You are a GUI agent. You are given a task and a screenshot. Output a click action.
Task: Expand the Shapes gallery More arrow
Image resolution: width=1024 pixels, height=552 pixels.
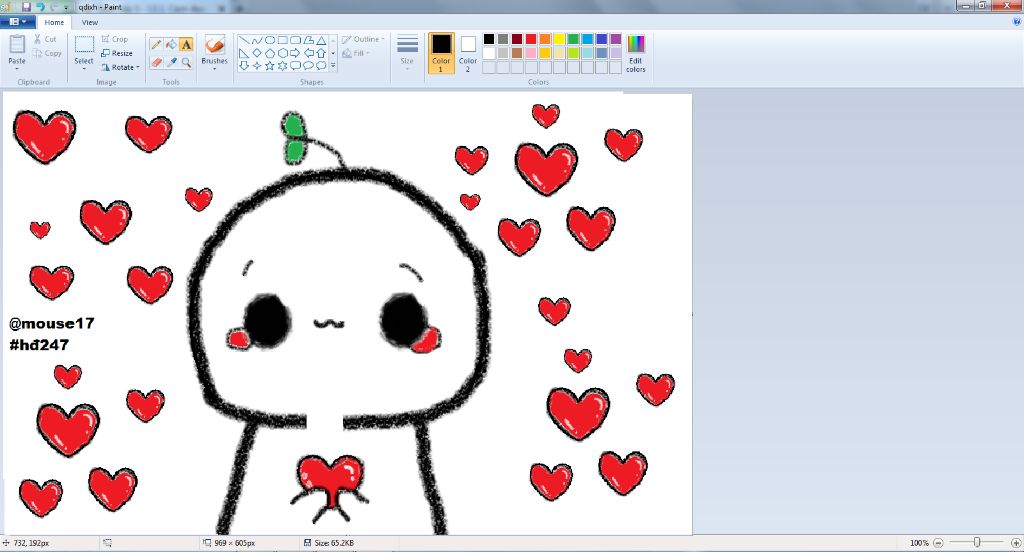pyautogui.click(x=333, y=65)
